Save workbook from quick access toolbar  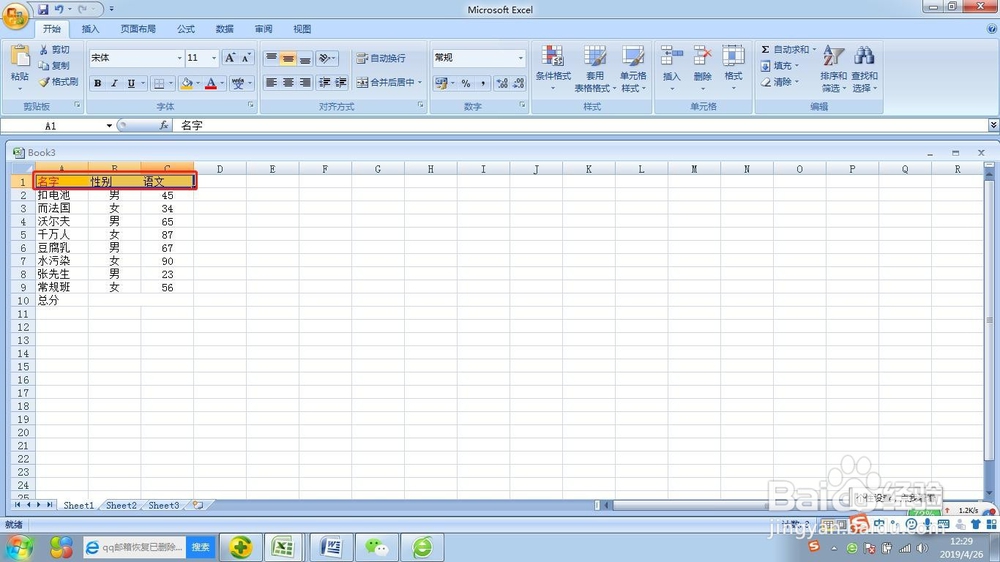click(43, 9)
